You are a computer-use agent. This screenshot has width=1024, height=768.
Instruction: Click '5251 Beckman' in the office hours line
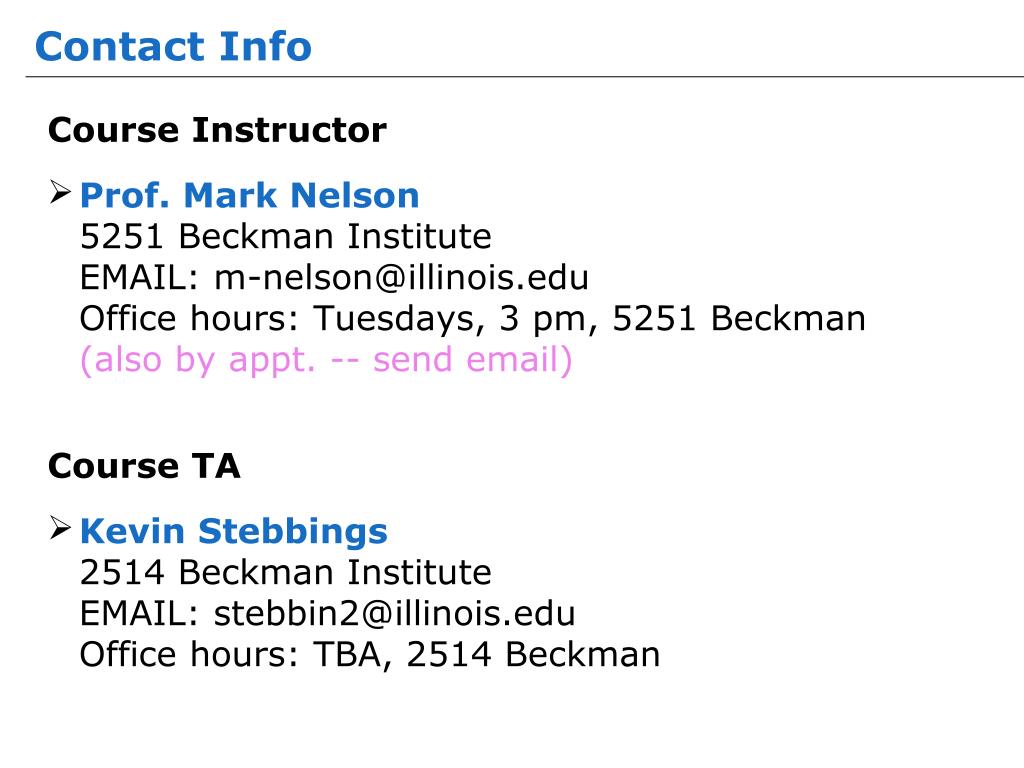pyautogui.click(x=739, y=319)
